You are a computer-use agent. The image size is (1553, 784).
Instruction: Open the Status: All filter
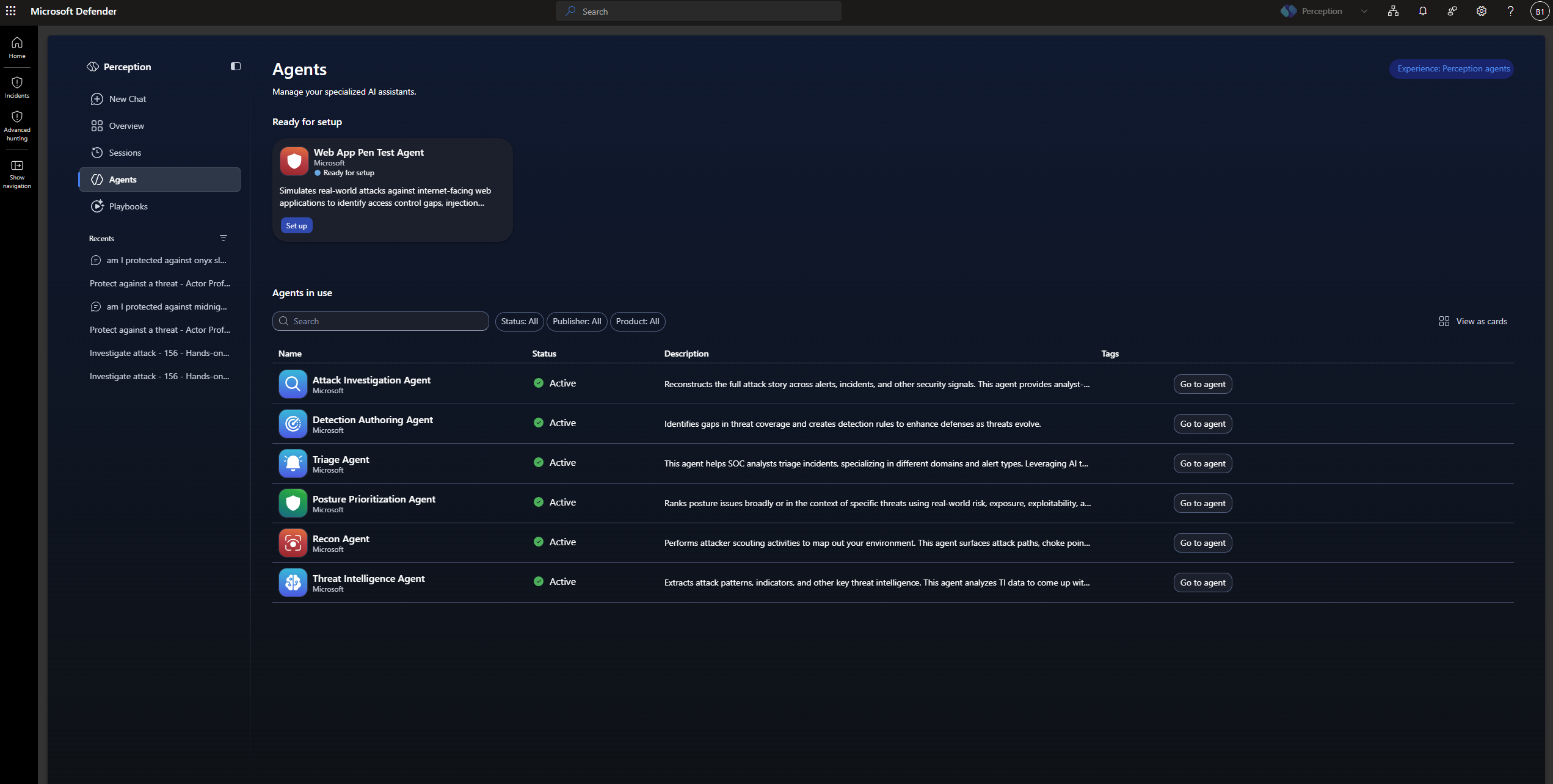click(x=519, y=321)
